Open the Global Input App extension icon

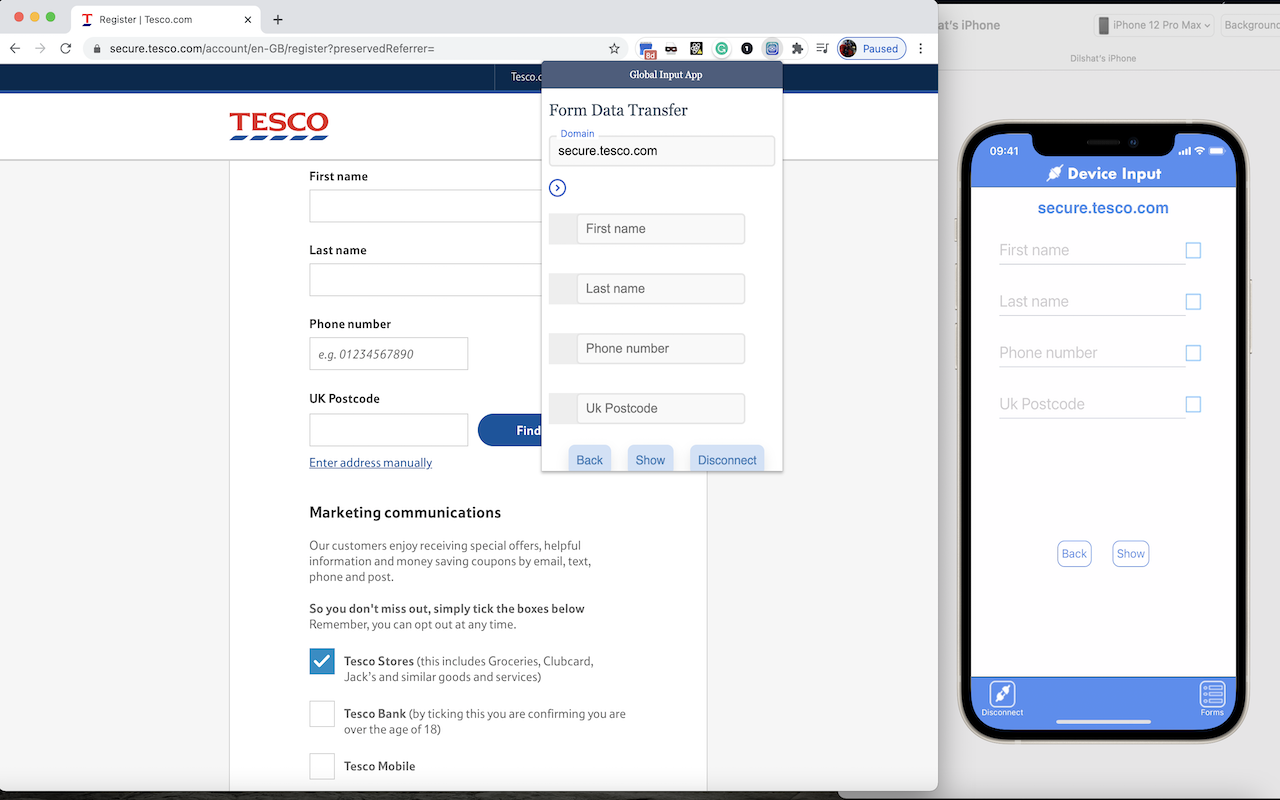coord(772,48)
